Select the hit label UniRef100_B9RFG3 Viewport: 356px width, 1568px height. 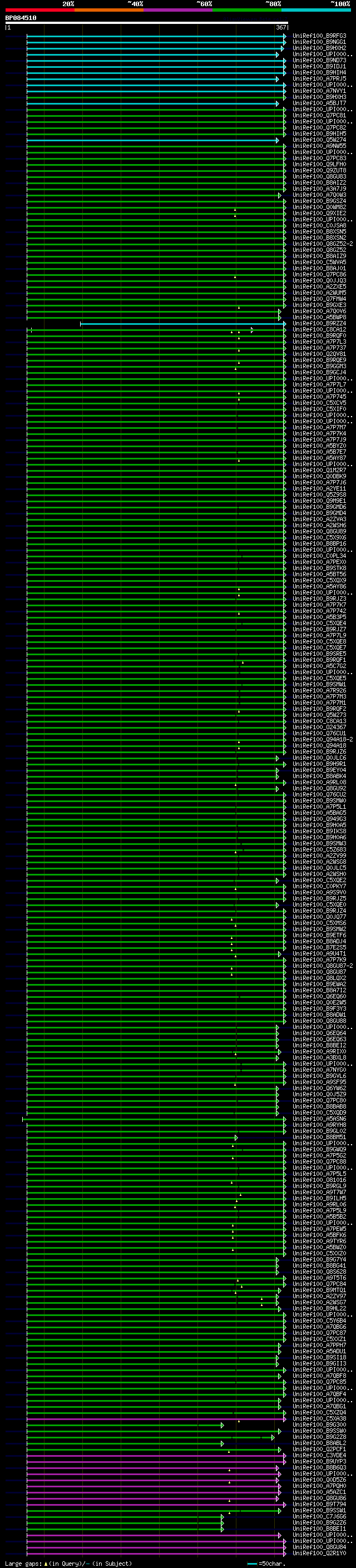[x=319, y=36]
